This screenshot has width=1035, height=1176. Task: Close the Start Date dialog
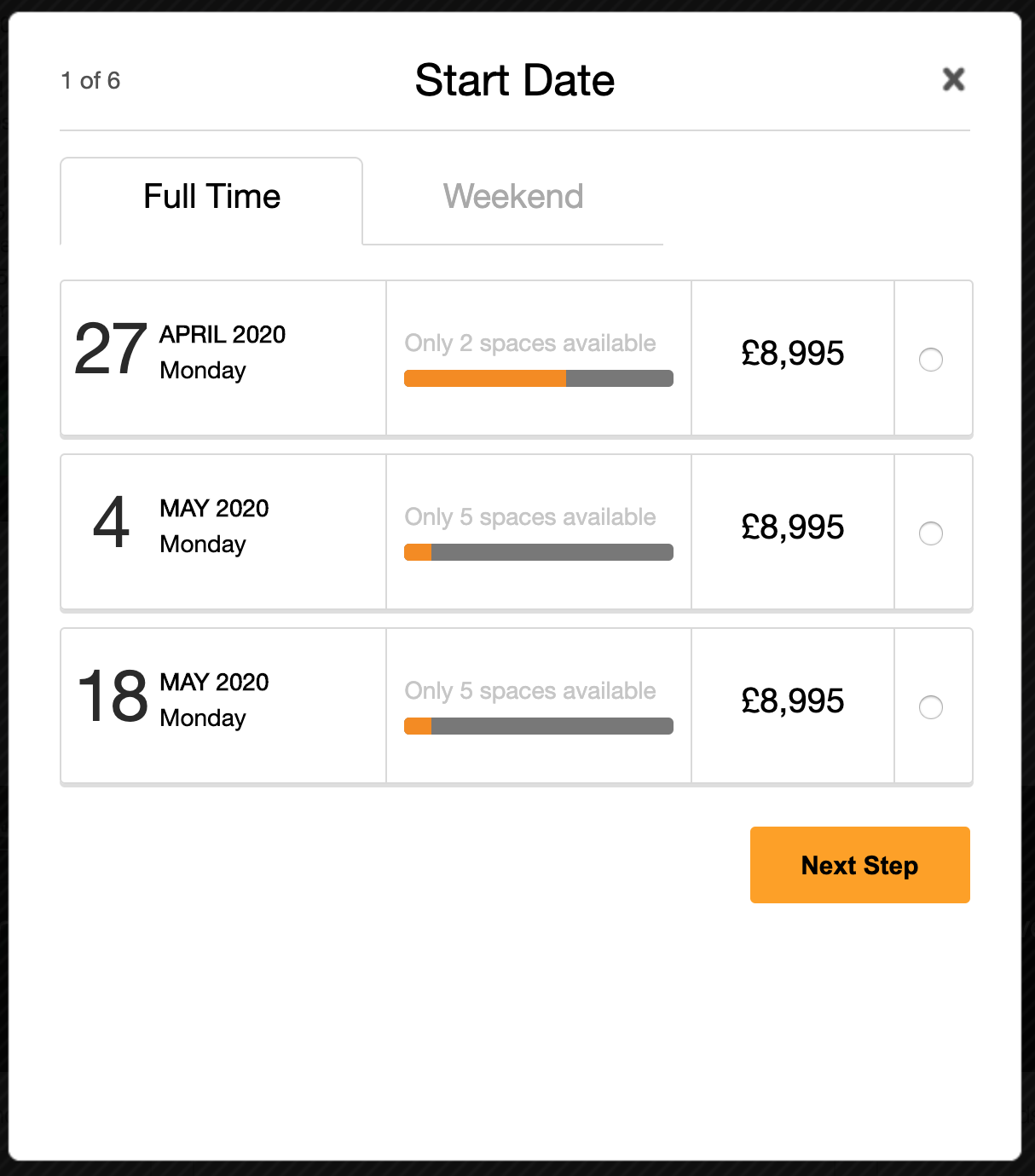(953, 79)
